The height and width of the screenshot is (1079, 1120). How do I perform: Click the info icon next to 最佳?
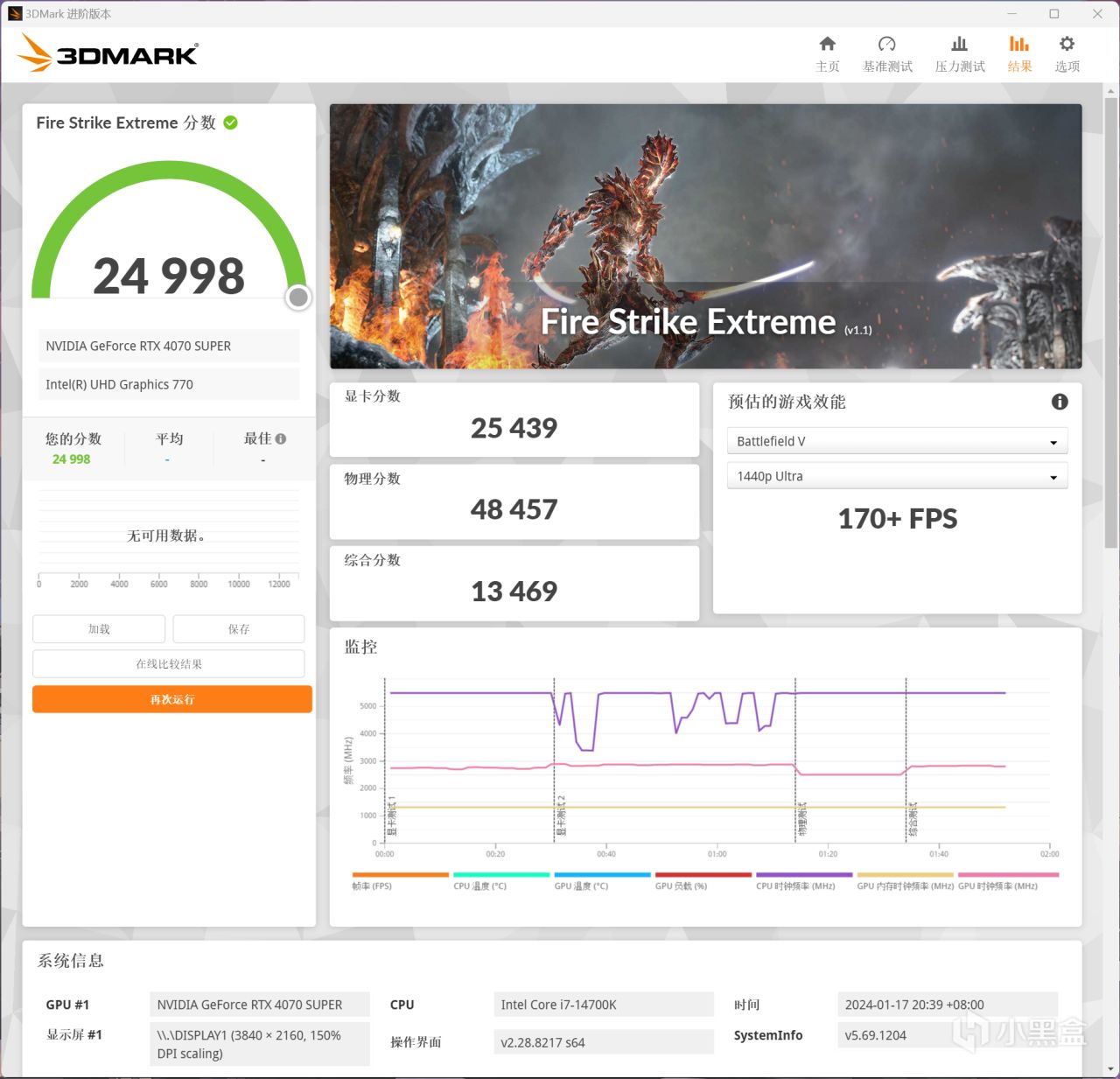click(279, 438)
